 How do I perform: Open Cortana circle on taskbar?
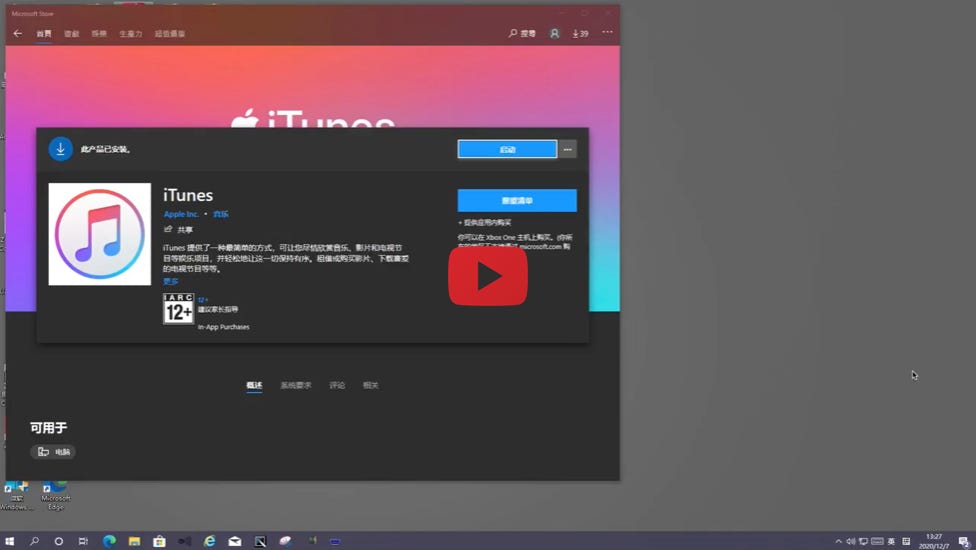59,541
